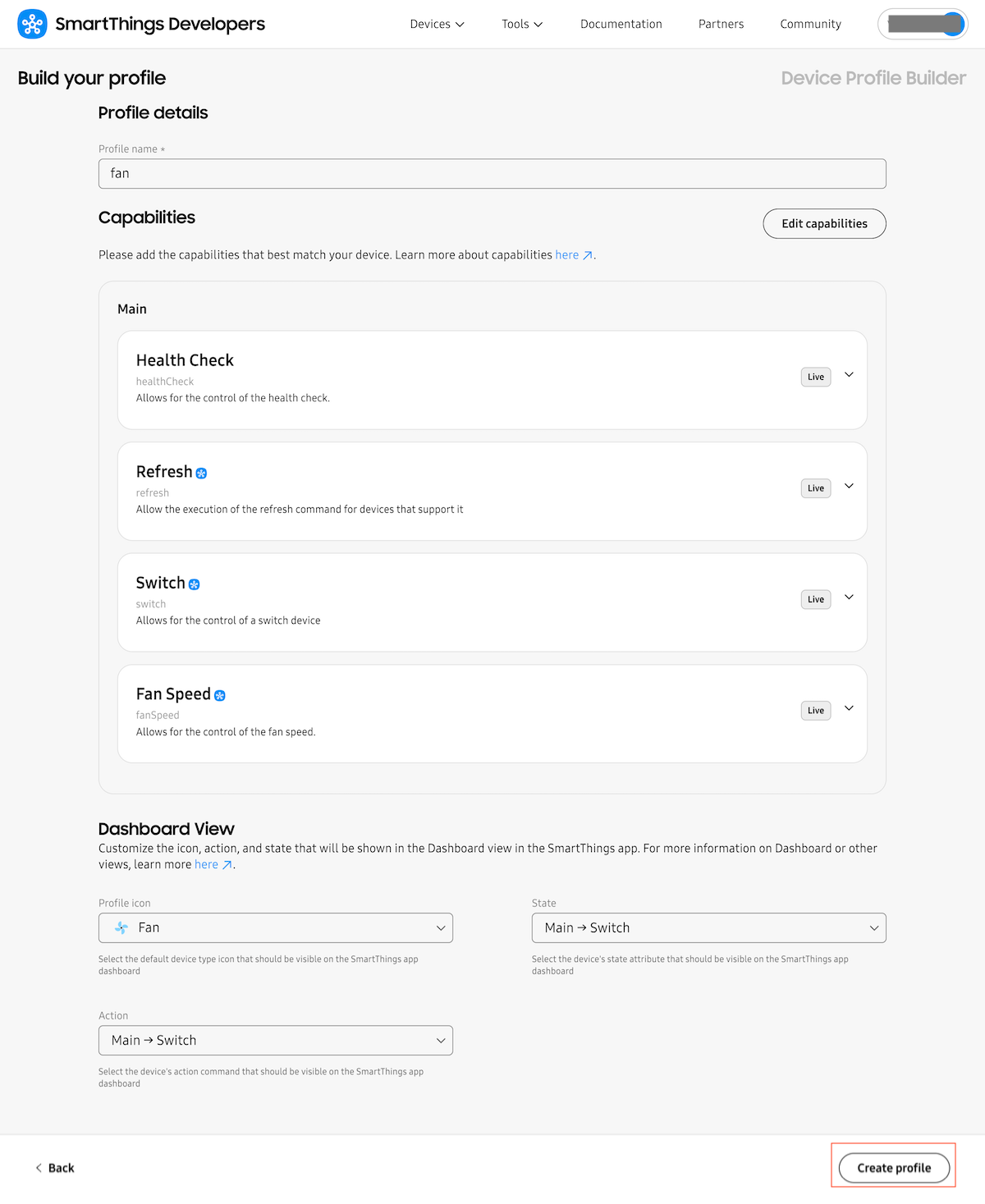Viewport: 985px width, 1204px height.
Task: Click the blue badge beside Switch
Action: [195, 584]
